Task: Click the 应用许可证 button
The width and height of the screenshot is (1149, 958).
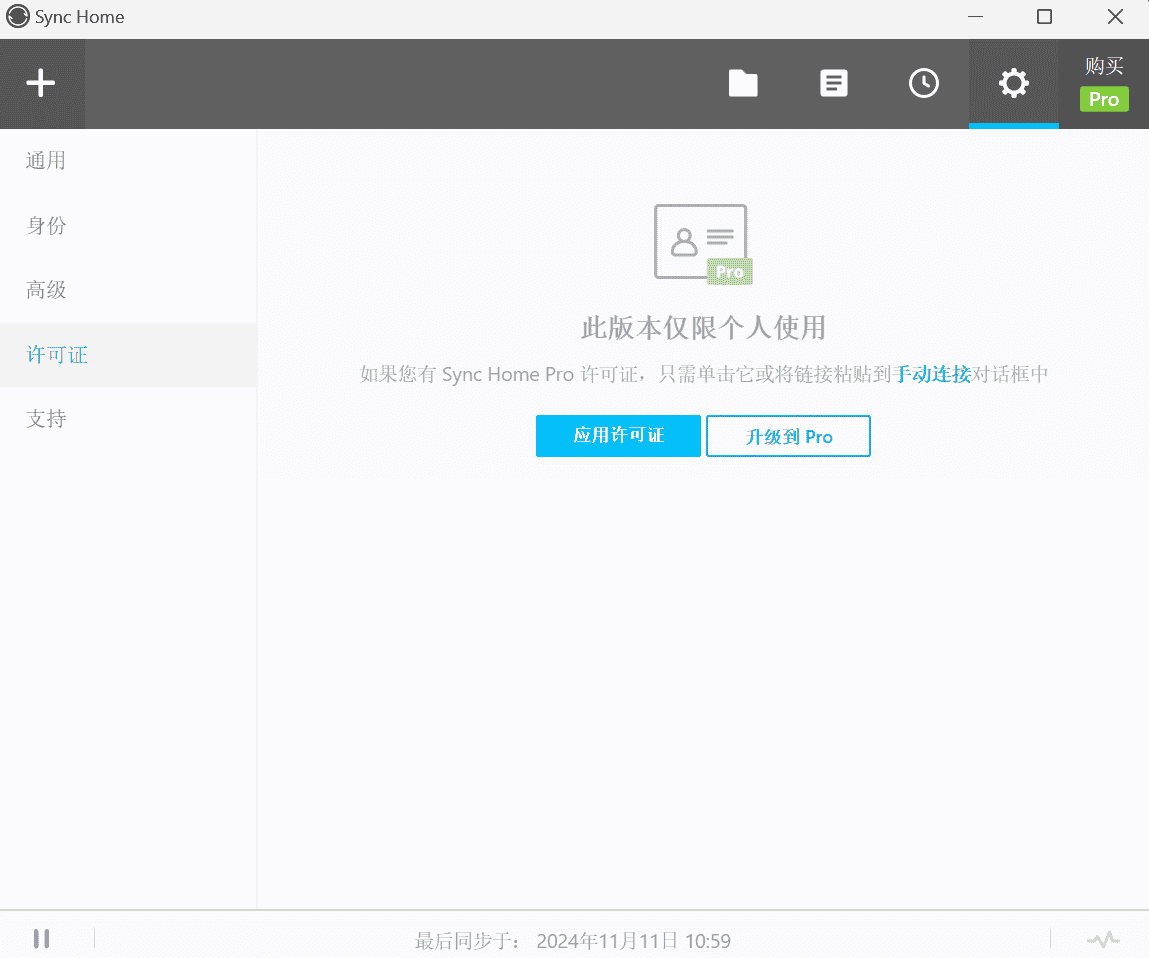Action: click(x=618, y=436)
